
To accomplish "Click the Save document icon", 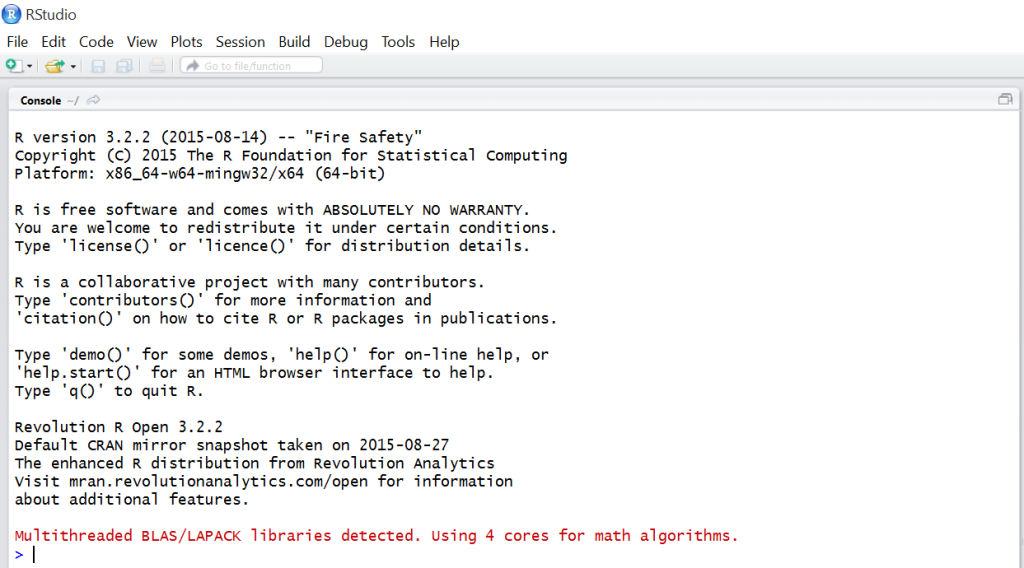I will pyautogui.click(x=98, y=66).
